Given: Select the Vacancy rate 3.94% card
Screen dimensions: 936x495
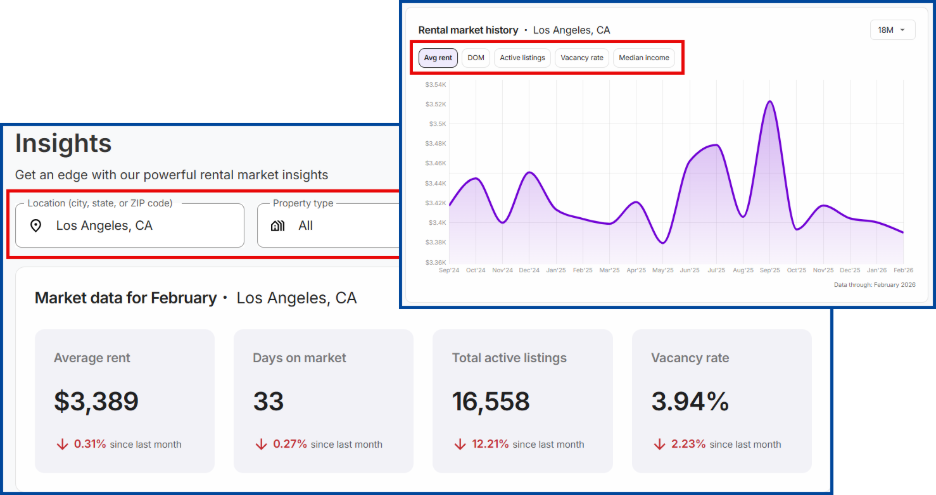Looking at the screenshot, I should (x=721, y=401).
